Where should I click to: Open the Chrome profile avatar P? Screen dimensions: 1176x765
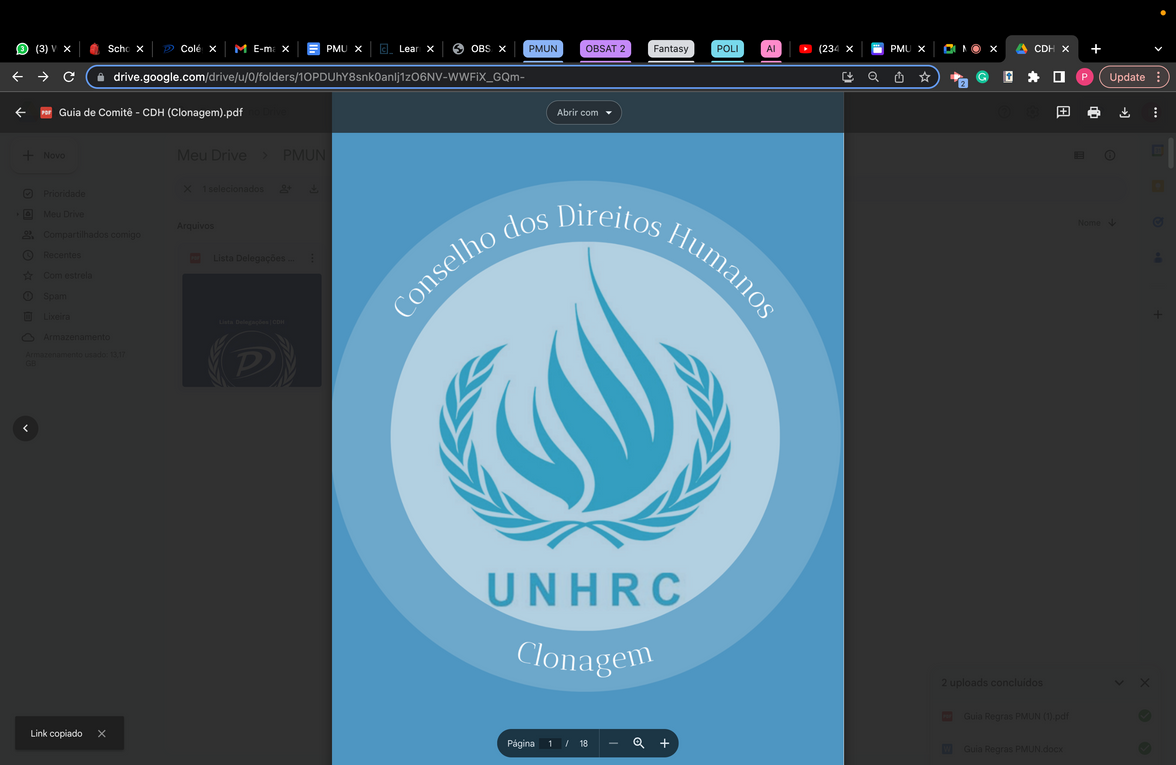click(1084, 76)
